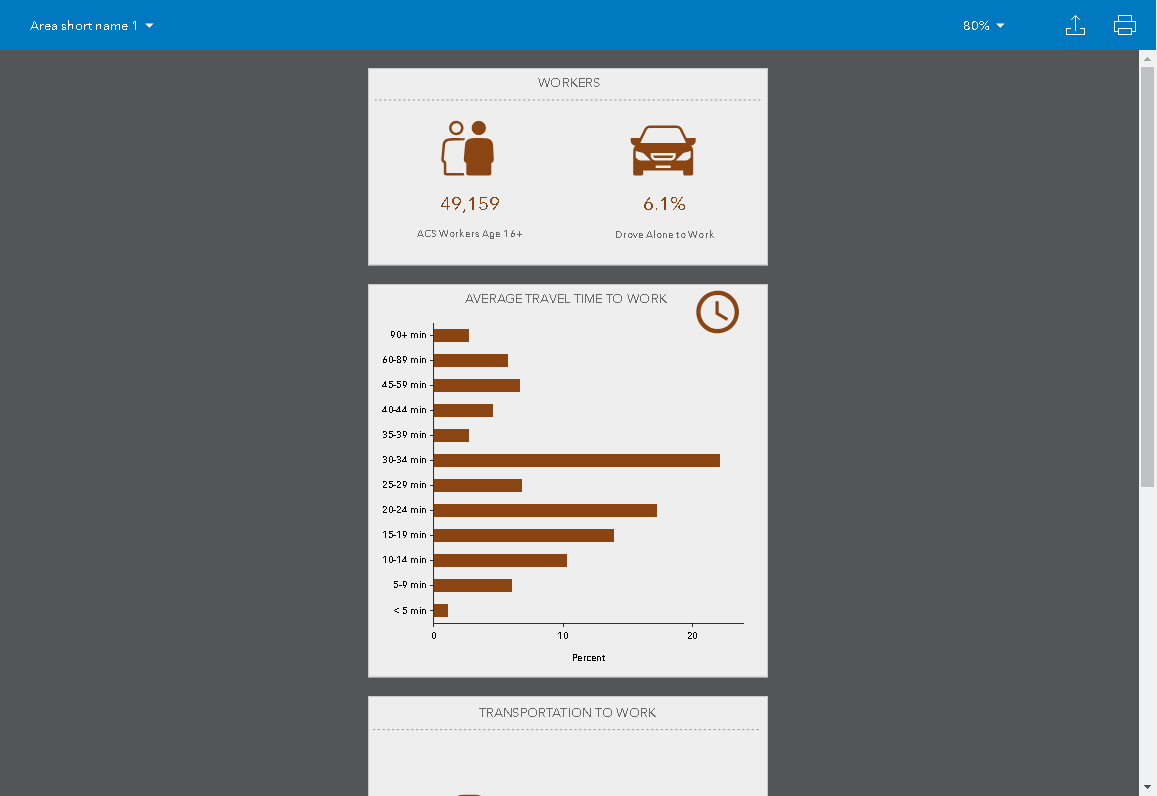Viewport: 1157px width, 796px height.
Task: Click the 6.1% drove alone value
Action: [664, 204]
